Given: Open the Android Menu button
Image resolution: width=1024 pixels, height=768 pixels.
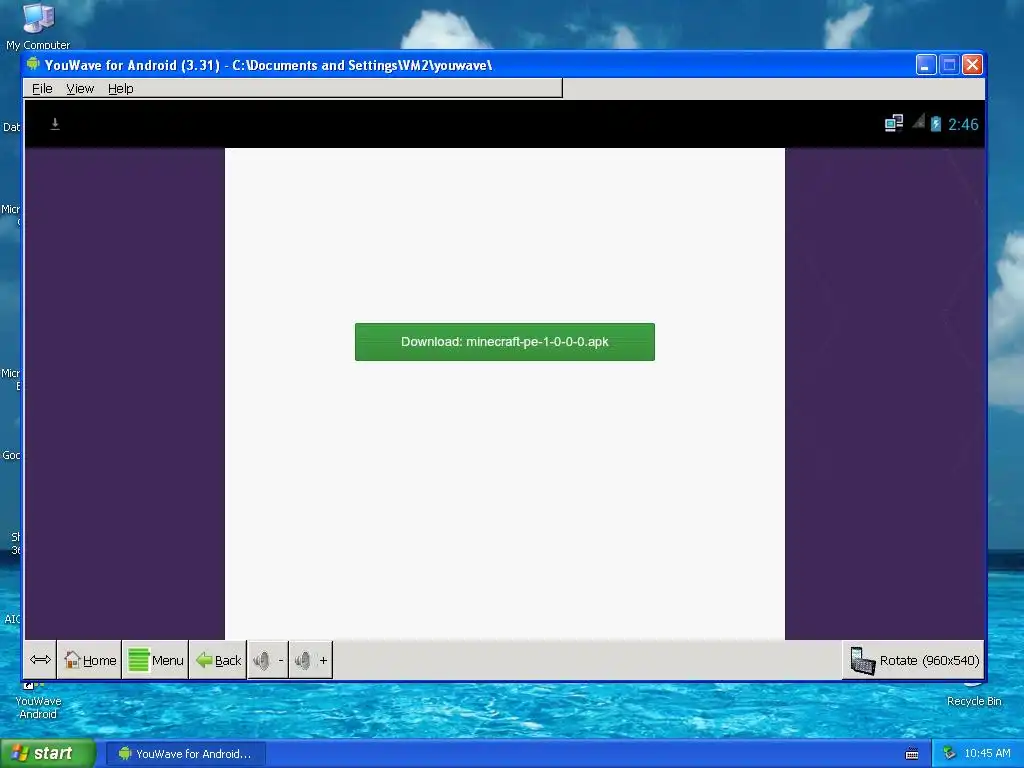Looking at the screenshot, I should [x=155, y=660].
